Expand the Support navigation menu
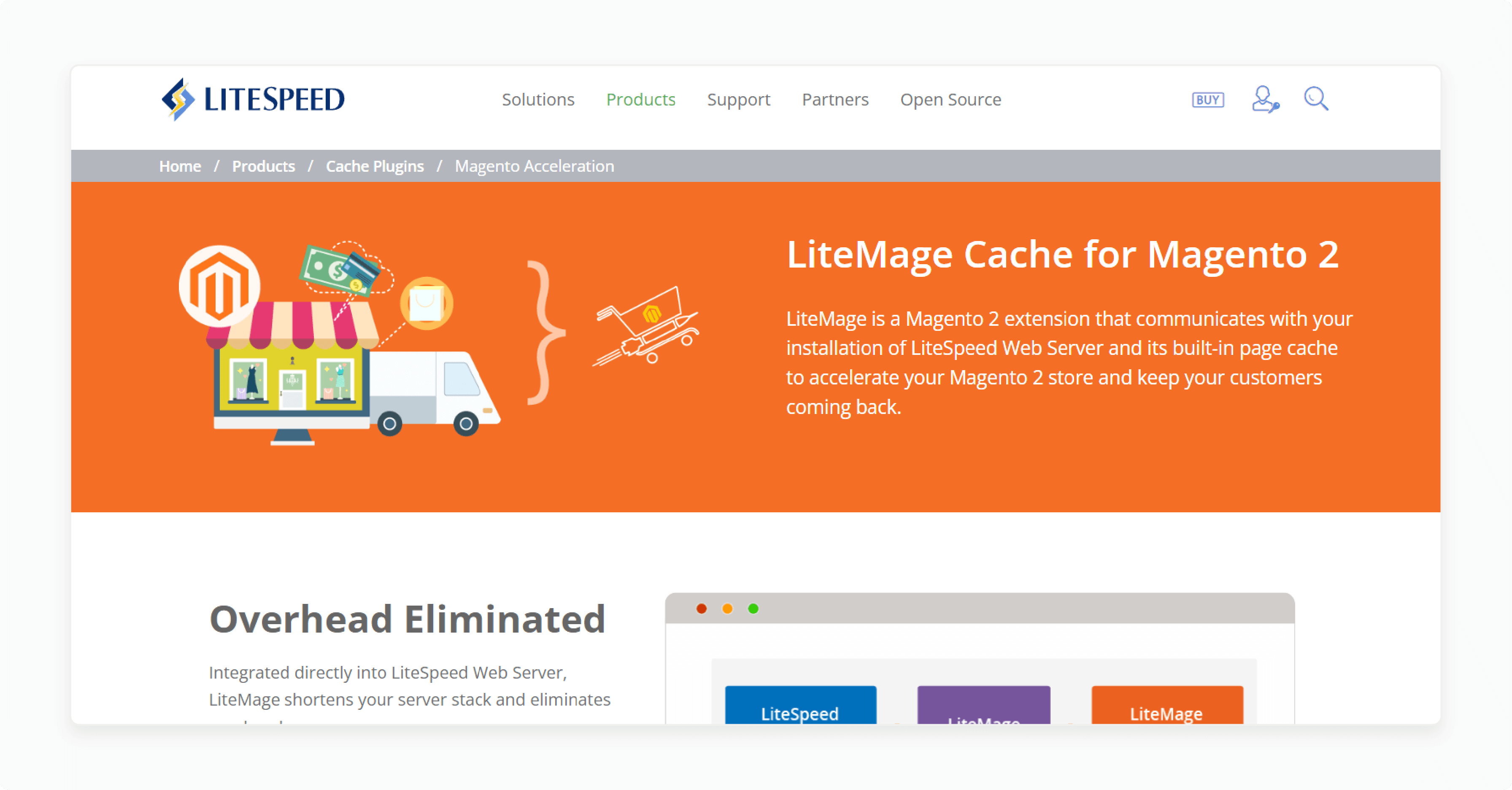 738,99
